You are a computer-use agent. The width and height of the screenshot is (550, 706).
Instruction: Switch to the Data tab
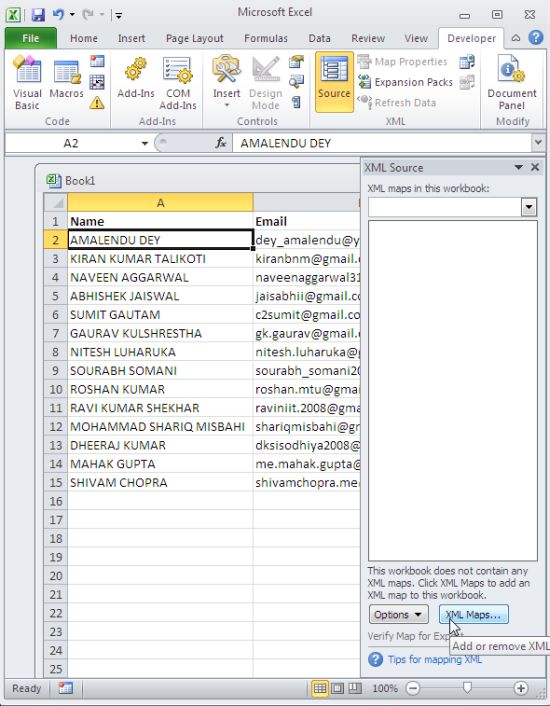(319, 39)
